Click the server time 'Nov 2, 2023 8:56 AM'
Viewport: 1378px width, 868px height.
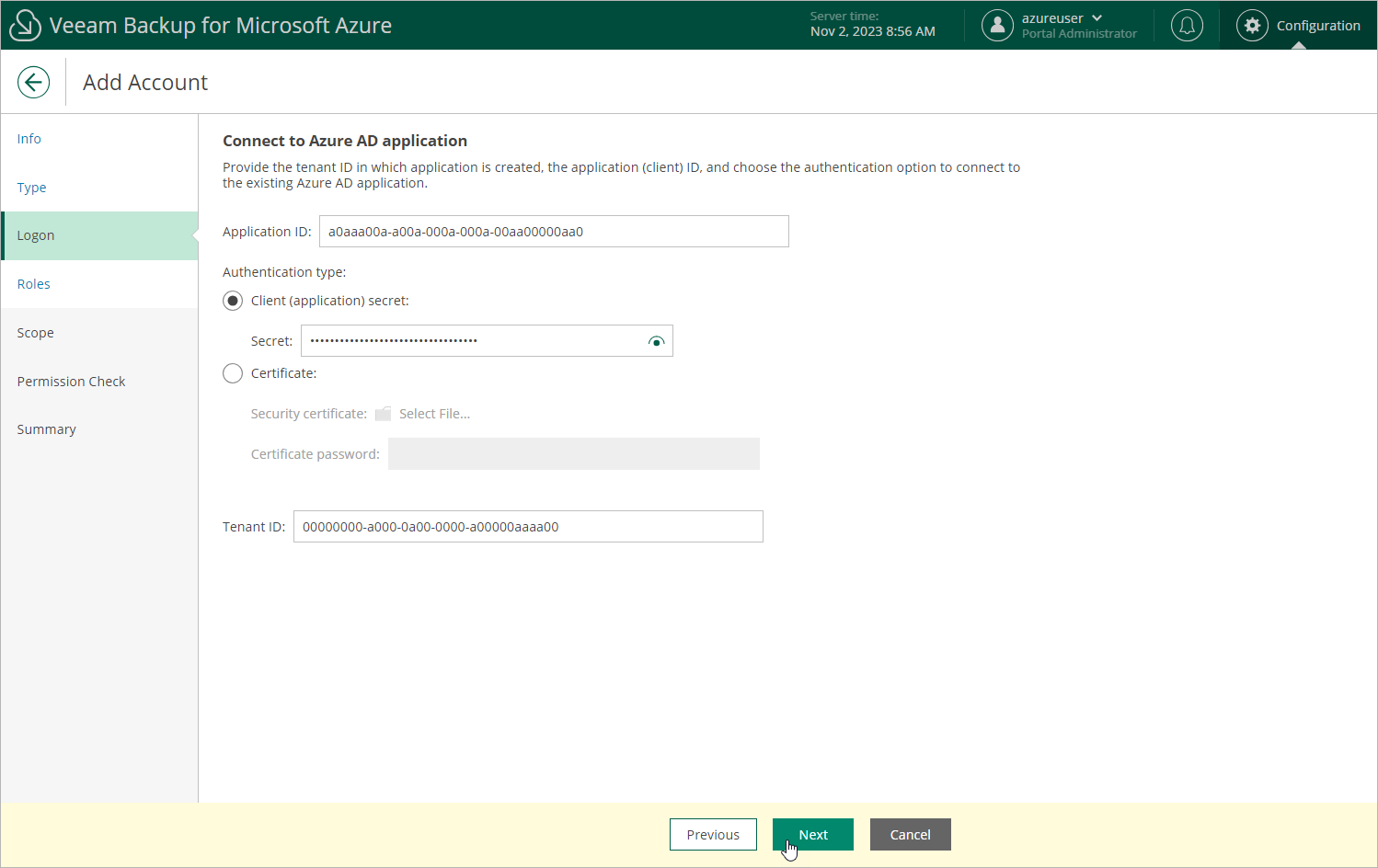click(873, 31)
